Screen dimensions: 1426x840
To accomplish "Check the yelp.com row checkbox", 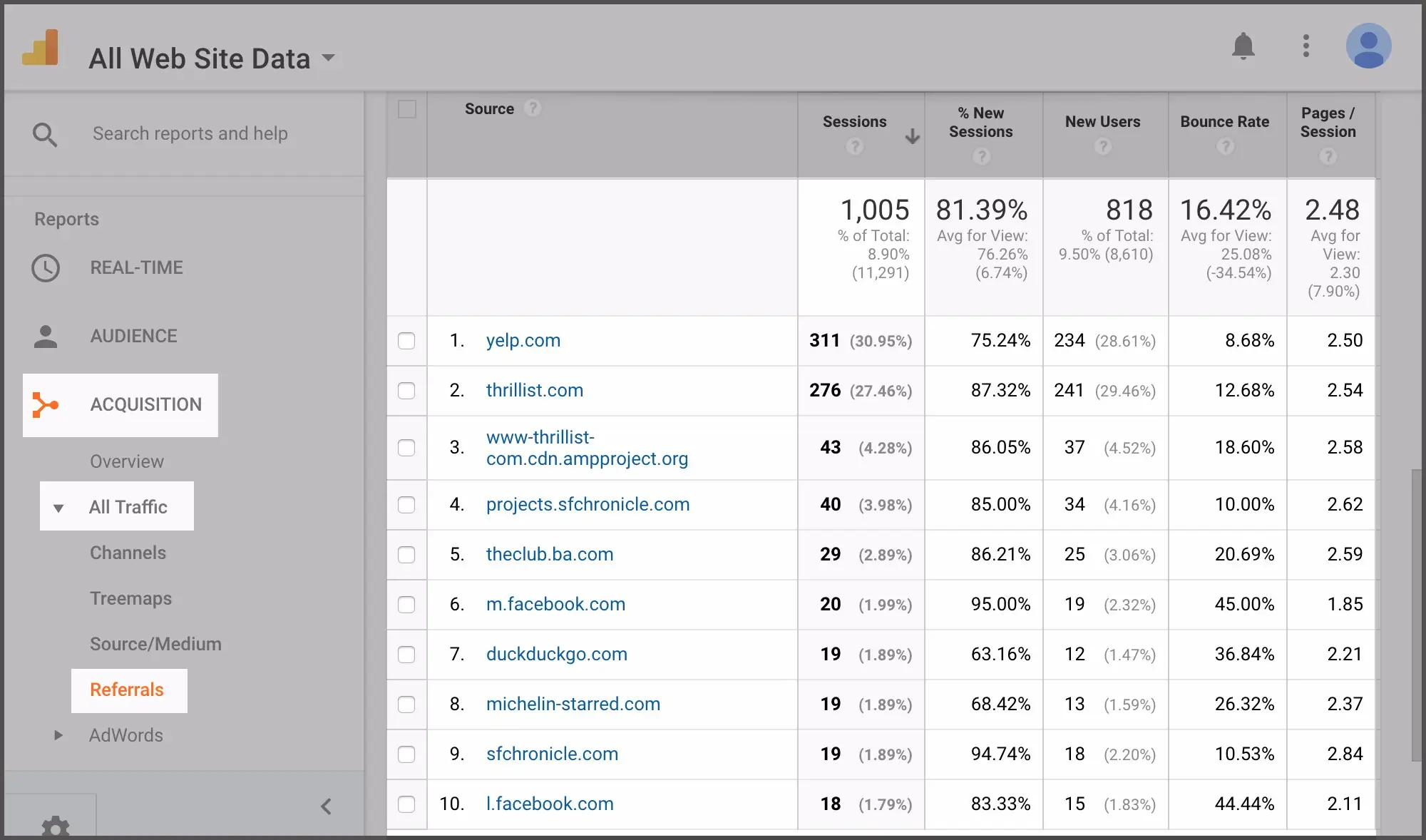I will point(406,342).
